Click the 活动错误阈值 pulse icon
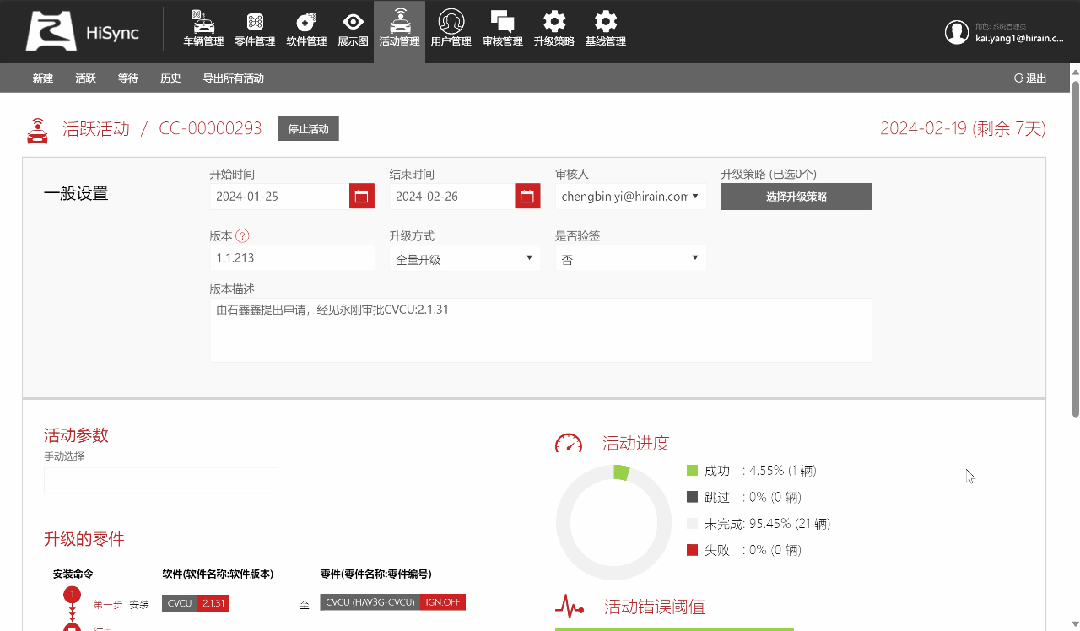The width and height of the screenshot is (1080, 631). [570, 606]
